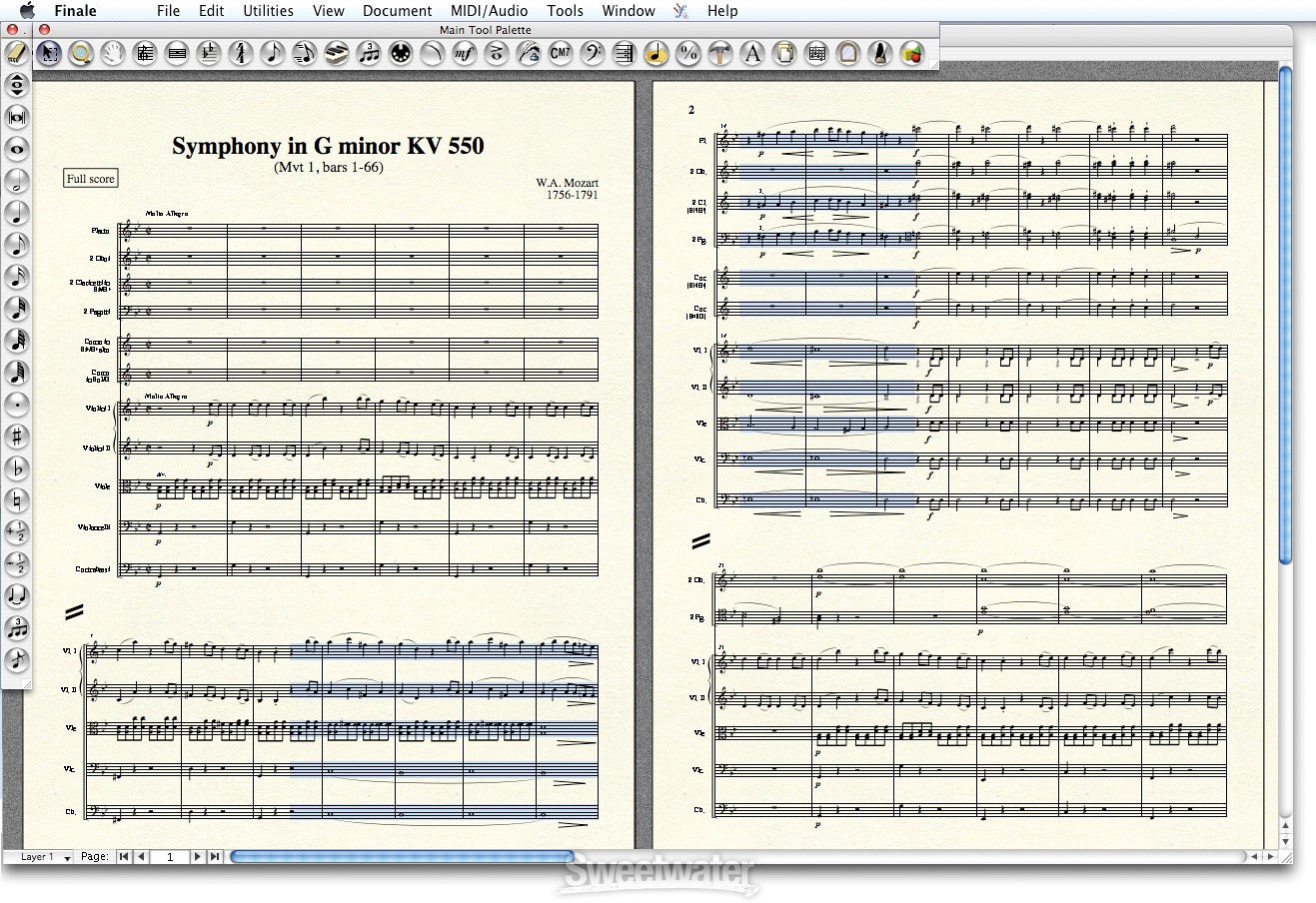
Task: Select the Eraser in Simple Entry palette
Action: click(16, 53)
